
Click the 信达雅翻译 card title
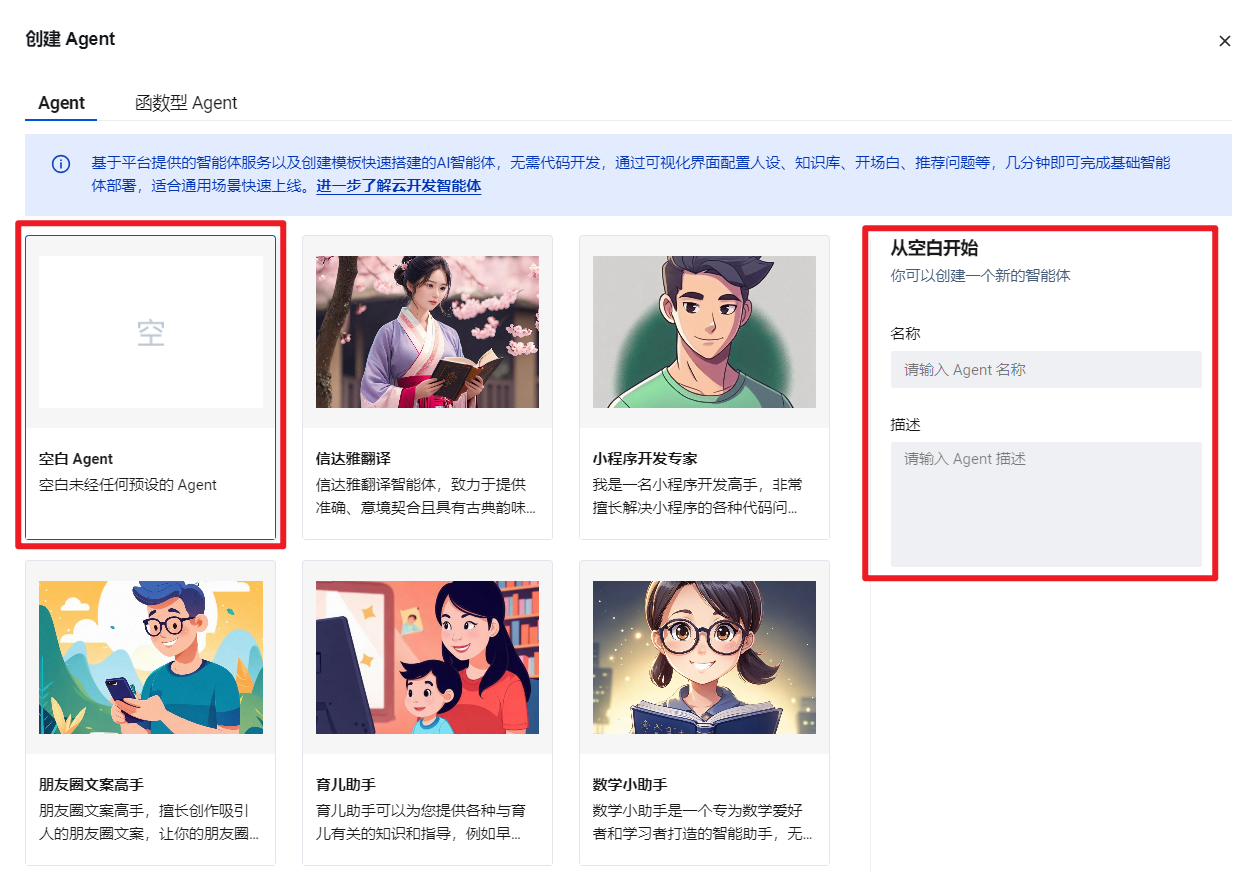point(353,459)
